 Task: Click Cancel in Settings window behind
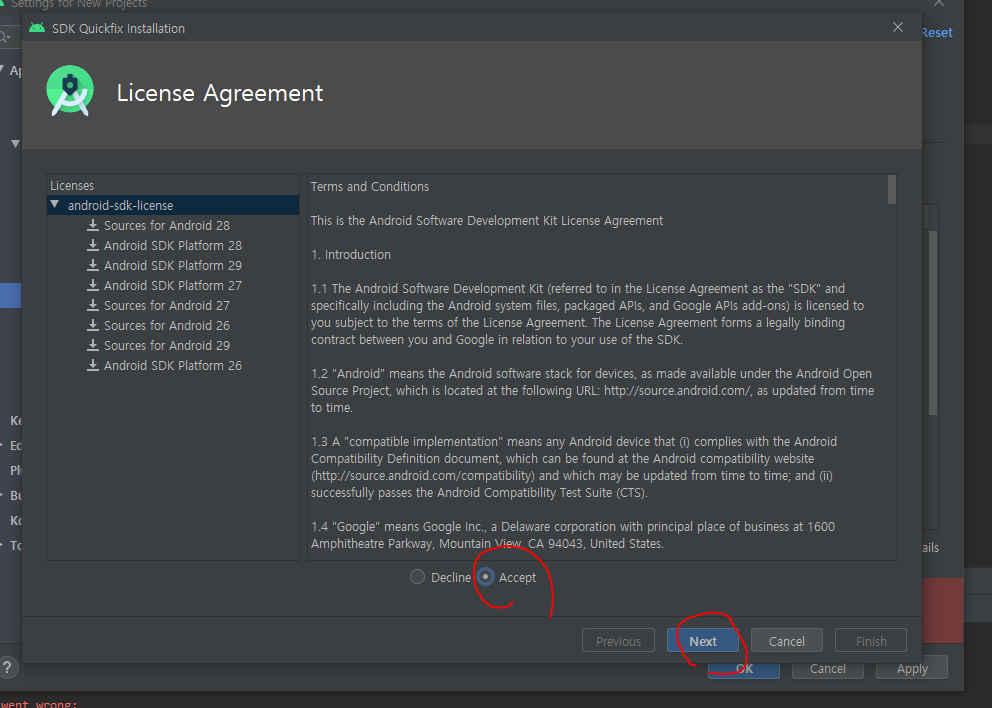click(x=828, y=669)
